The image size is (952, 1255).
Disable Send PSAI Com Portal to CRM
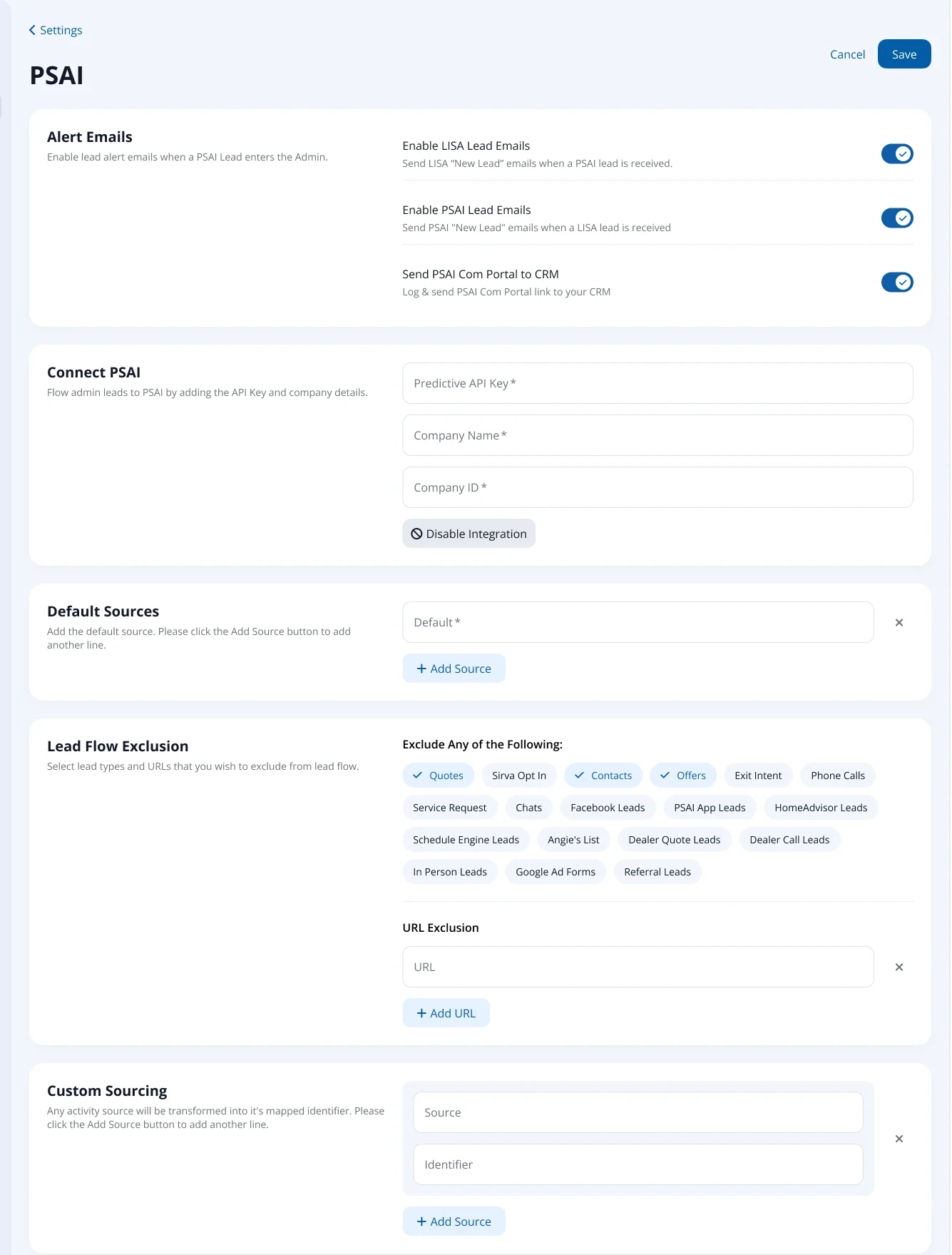(x=896, y=283)
